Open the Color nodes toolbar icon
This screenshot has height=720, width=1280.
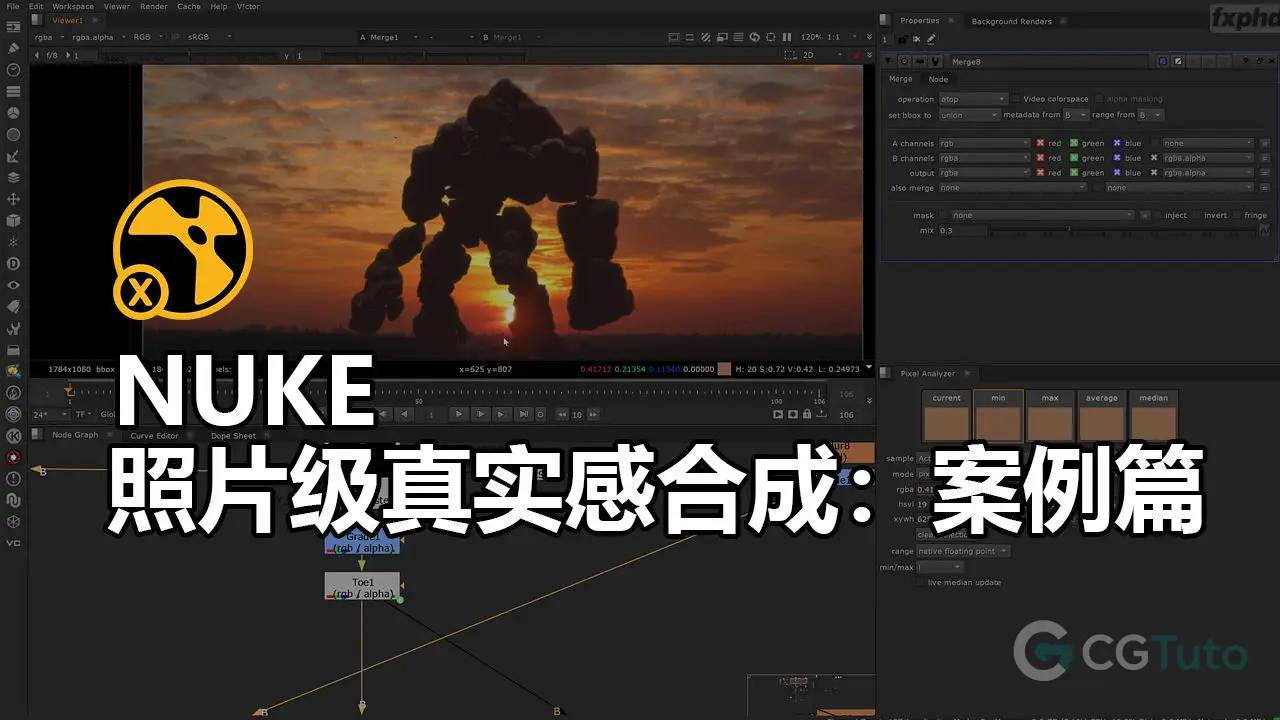(x=14, y=112)
